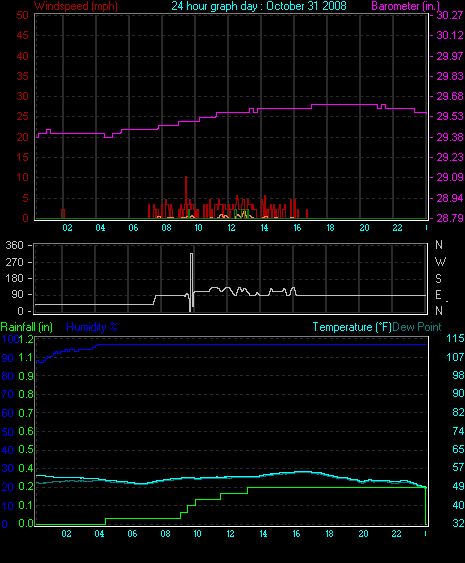Select the temperature value 65

click(458, 450)
